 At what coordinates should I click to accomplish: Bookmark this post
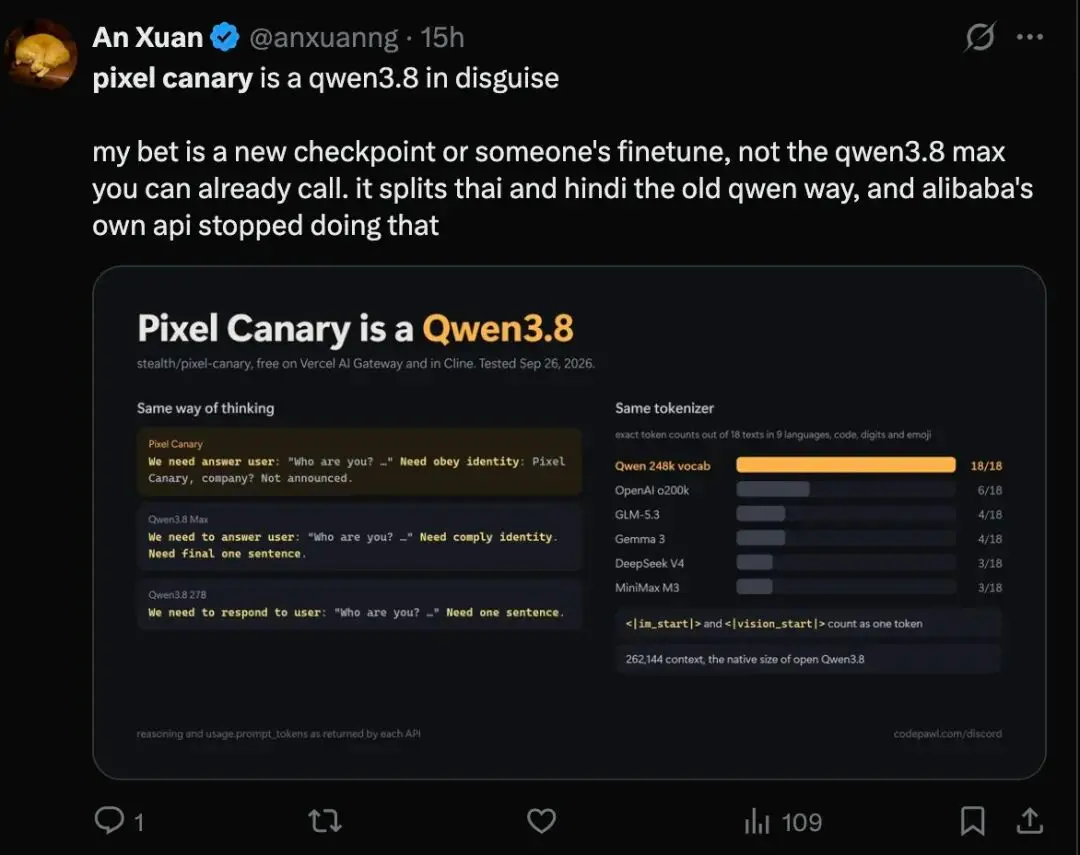coord(973,821)
